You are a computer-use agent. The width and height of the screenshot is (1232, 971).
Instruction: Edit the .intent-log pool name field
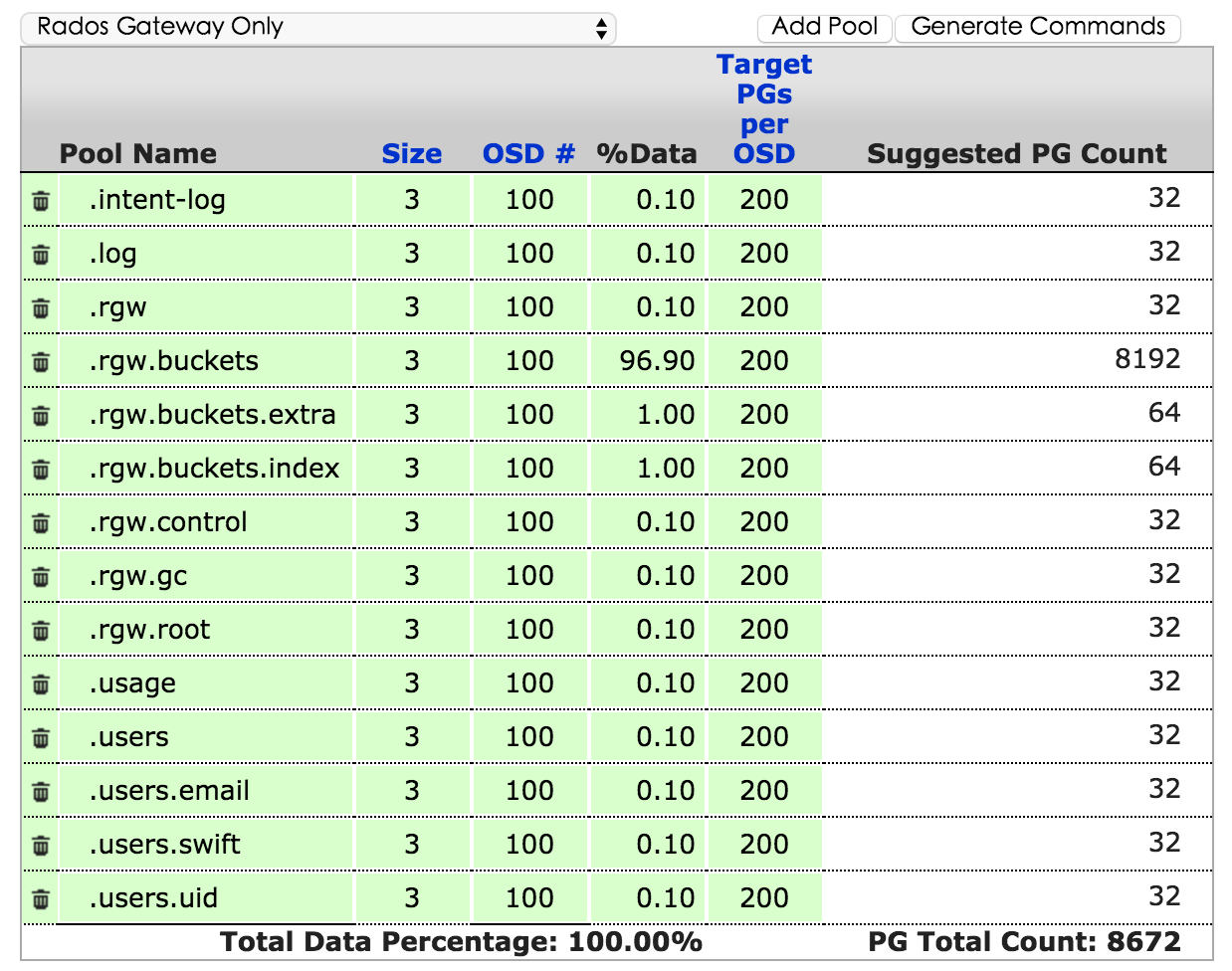coord(207,200)
